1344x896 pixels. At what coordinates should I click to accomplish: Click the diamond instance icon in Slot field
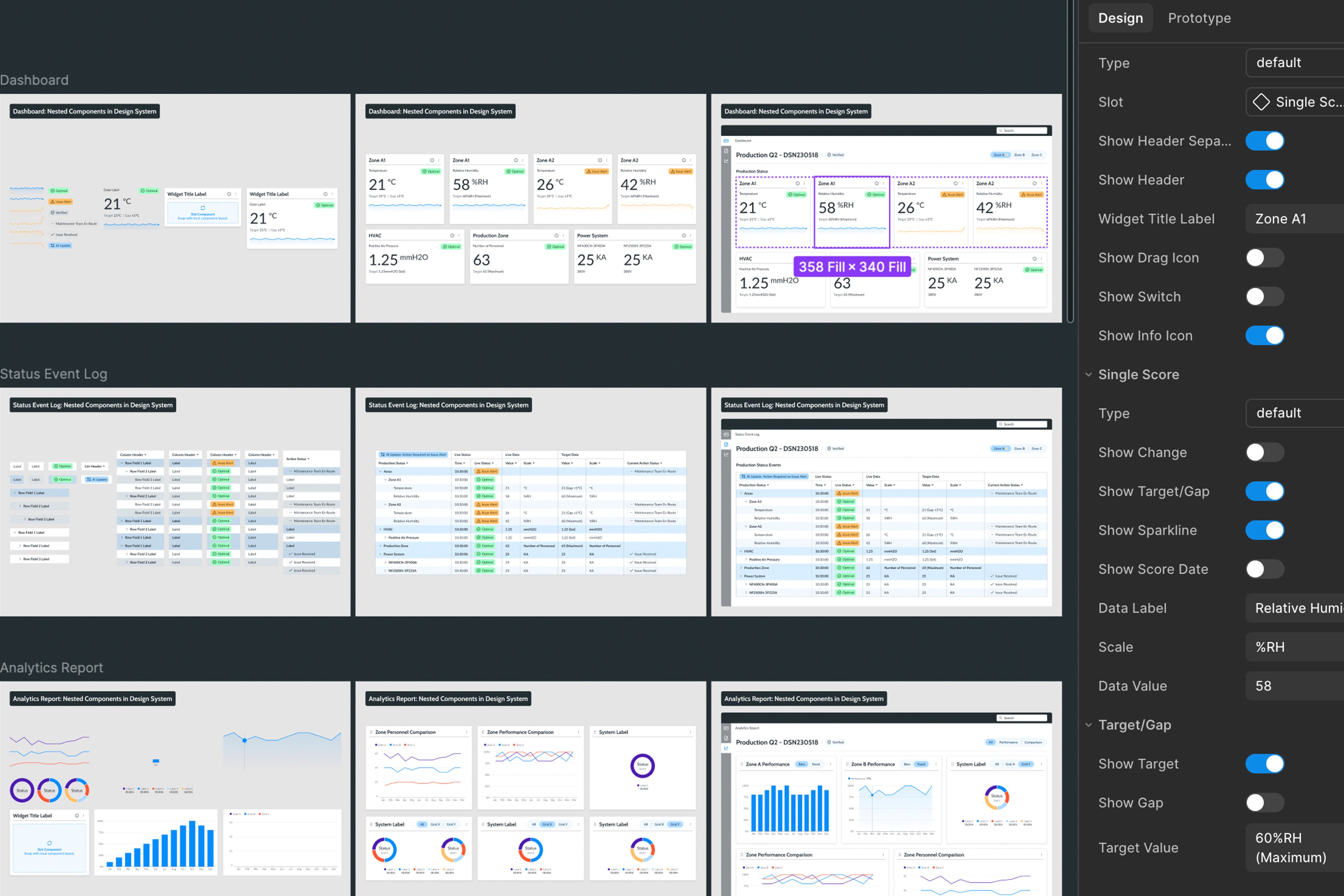coord(1261,102)
